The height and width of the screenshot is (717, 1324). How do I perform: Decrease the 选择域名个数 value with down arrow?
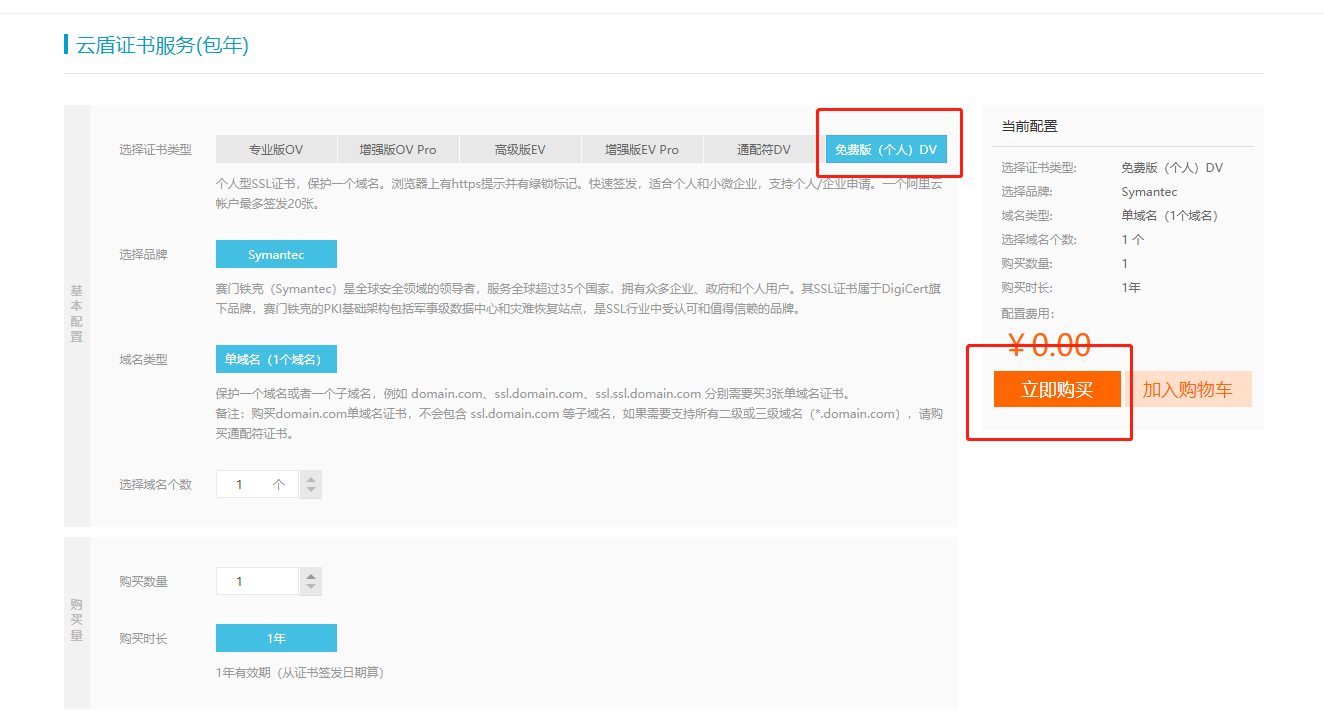[311, 489]
